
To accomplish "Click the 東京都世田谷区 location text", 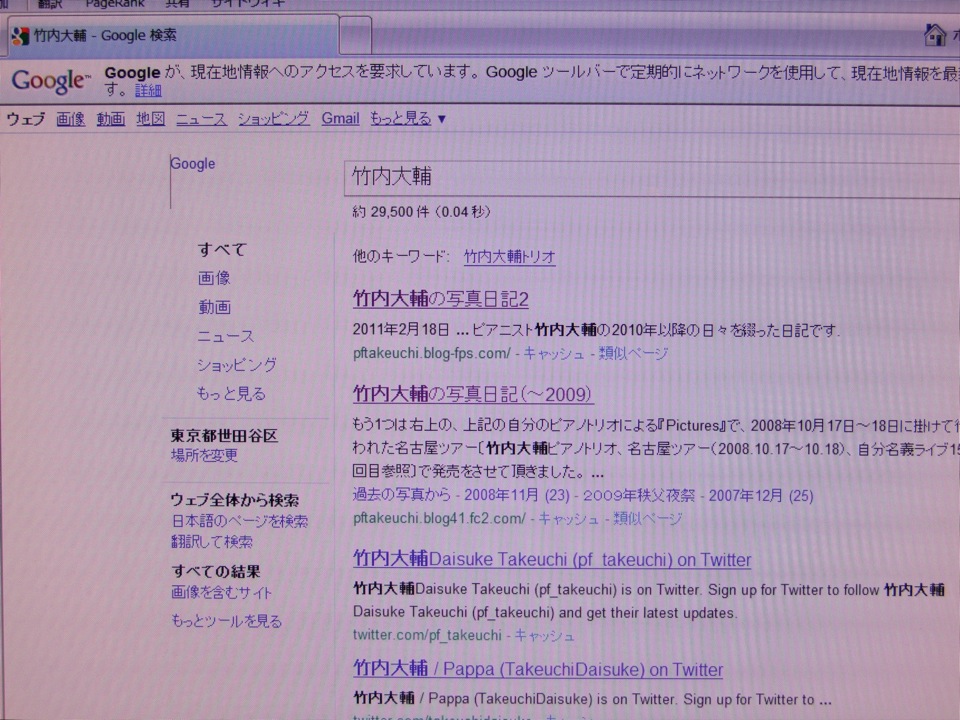I will pos(224,435).
